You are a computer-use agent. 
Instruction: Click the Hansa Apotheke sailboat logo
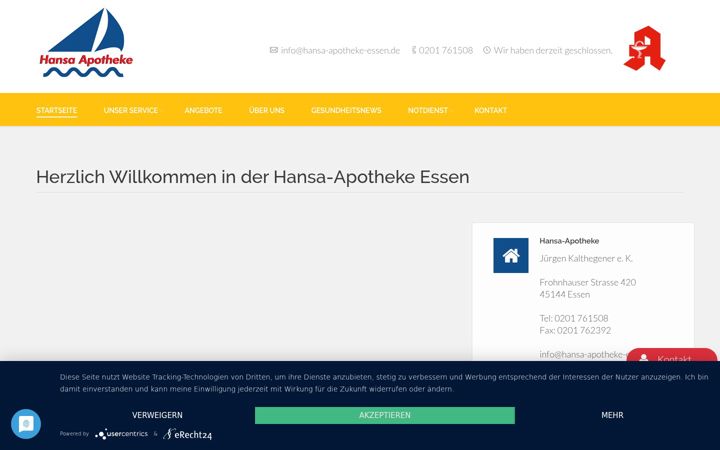[86, 43]
